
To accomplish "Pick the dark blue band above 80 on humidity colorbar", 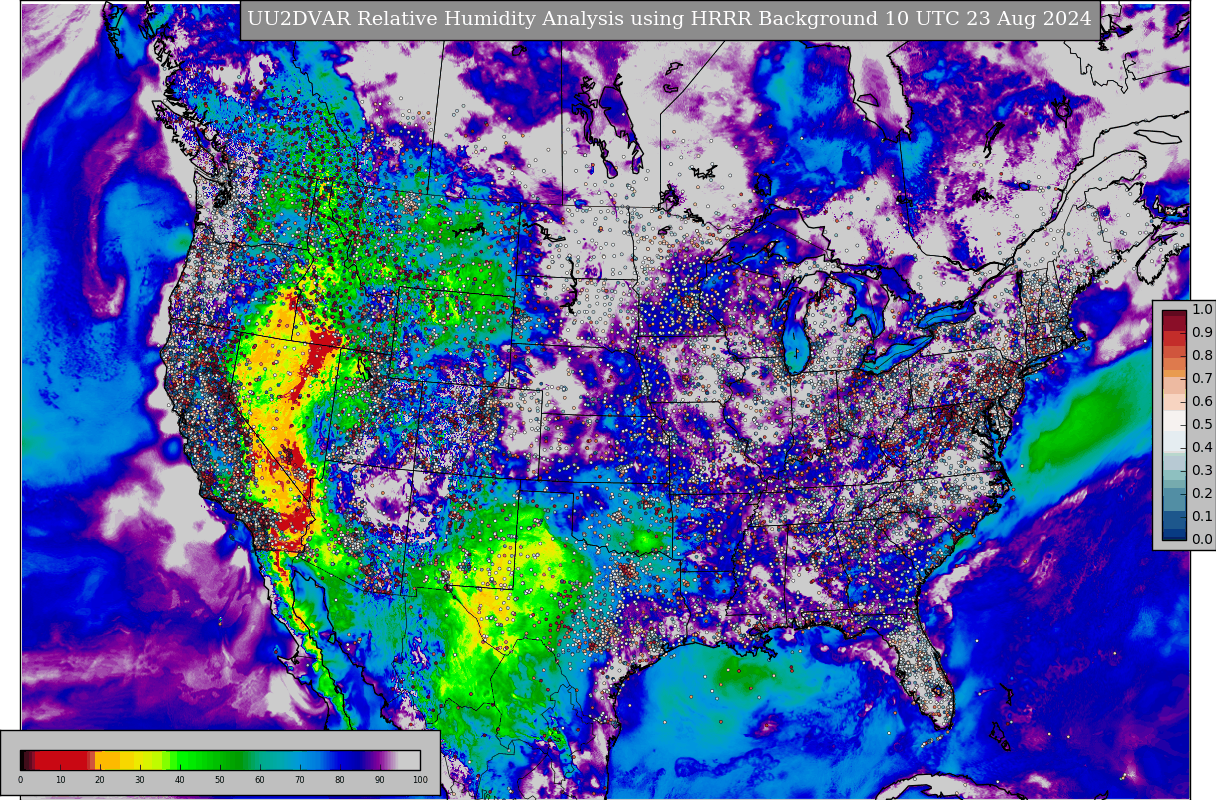I will point(340,760).
